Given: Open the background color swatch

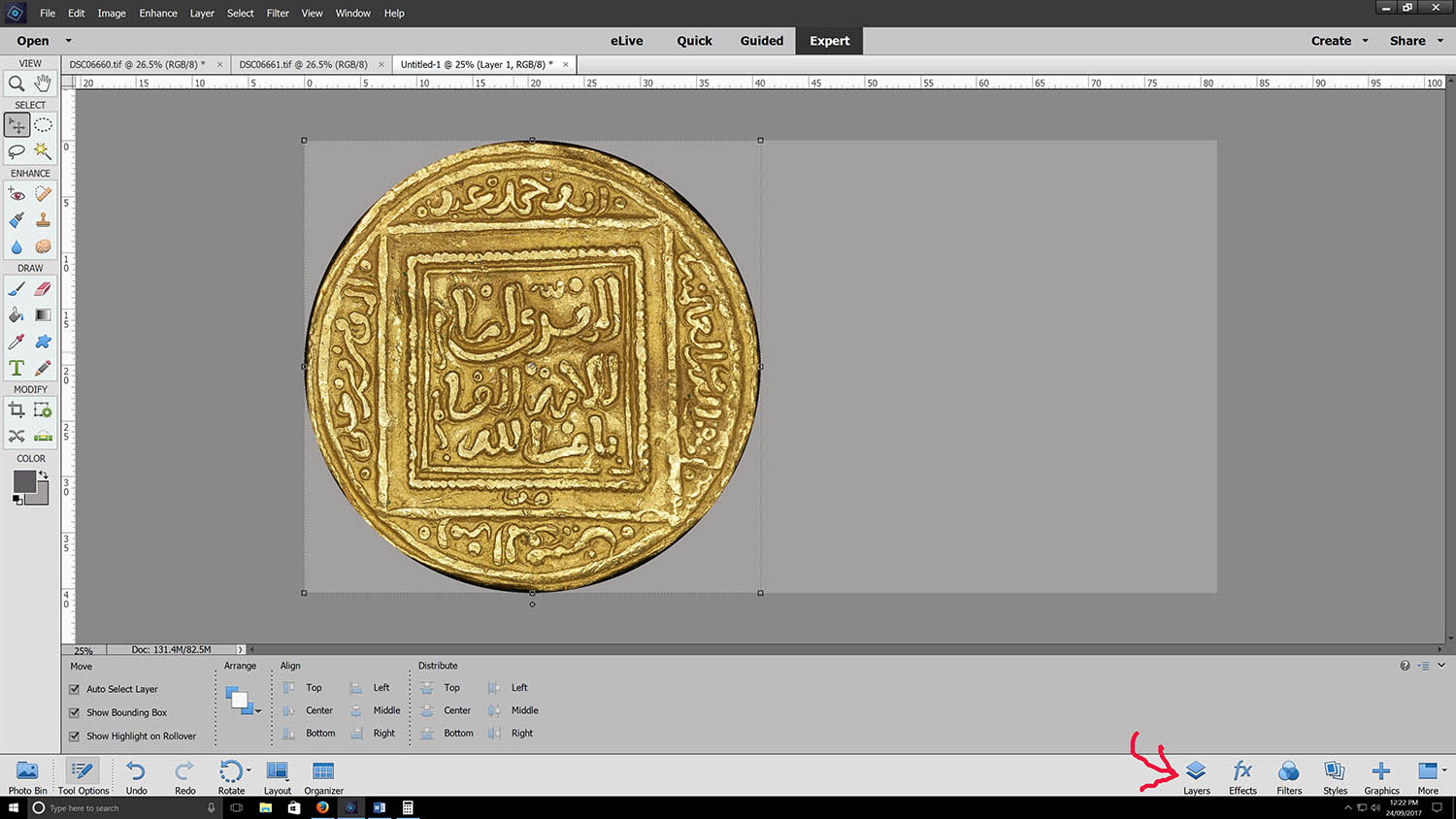Looking at the screenshot, I should [41, 497].
